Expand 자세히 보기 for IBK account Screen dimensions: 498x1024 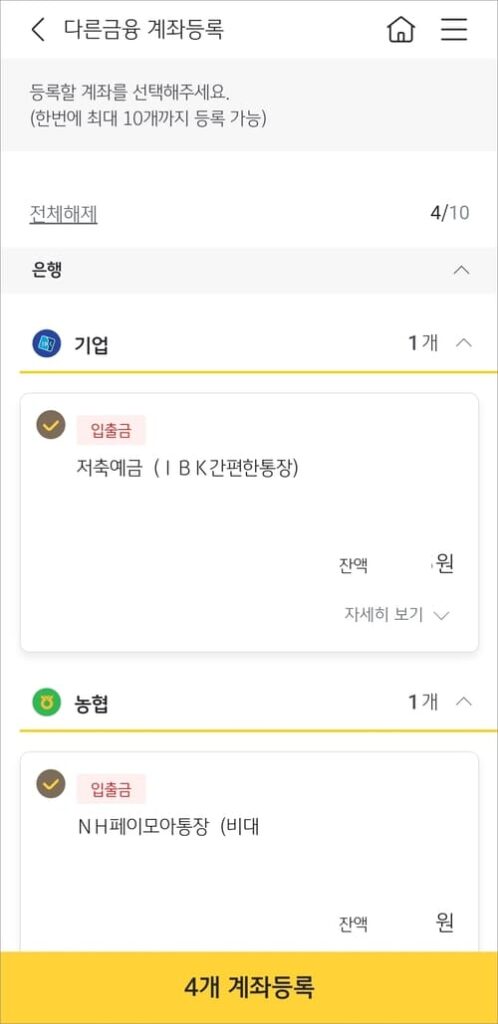[397, 615]
